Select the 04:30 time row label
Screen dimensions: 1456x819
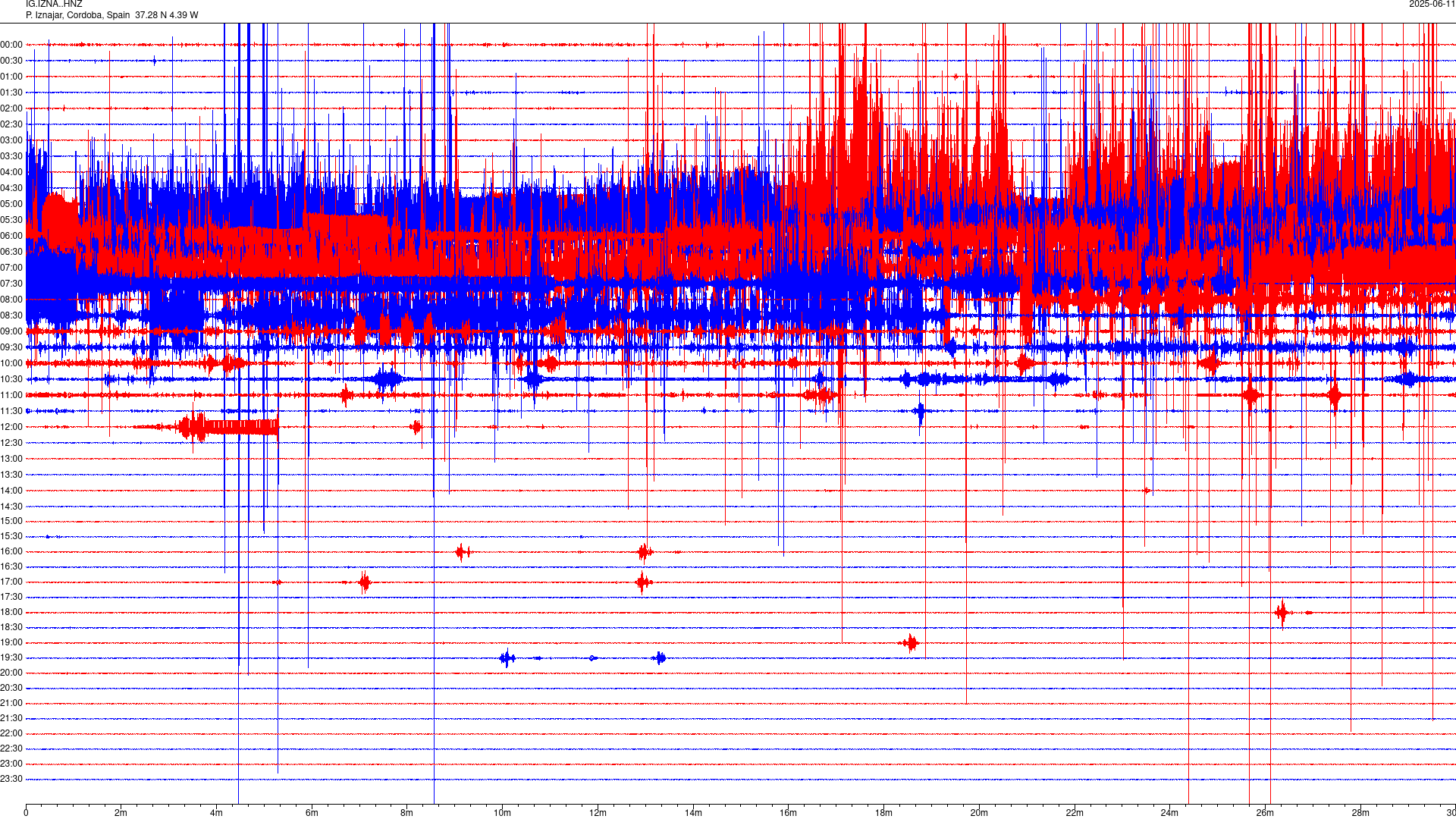coord(11,188)
